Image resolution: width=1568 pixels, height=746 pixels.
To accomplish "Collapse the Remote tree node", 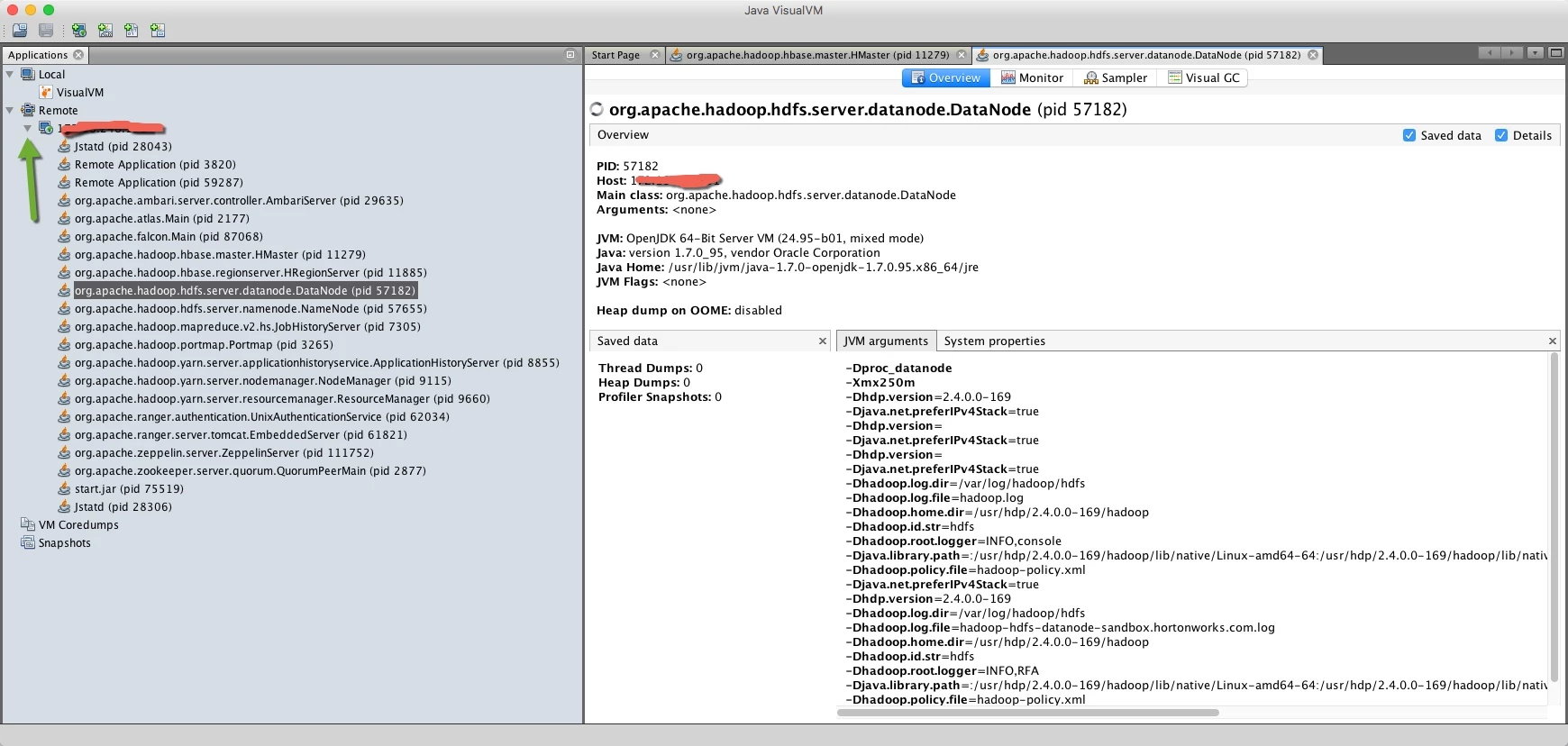I will 10,111.
